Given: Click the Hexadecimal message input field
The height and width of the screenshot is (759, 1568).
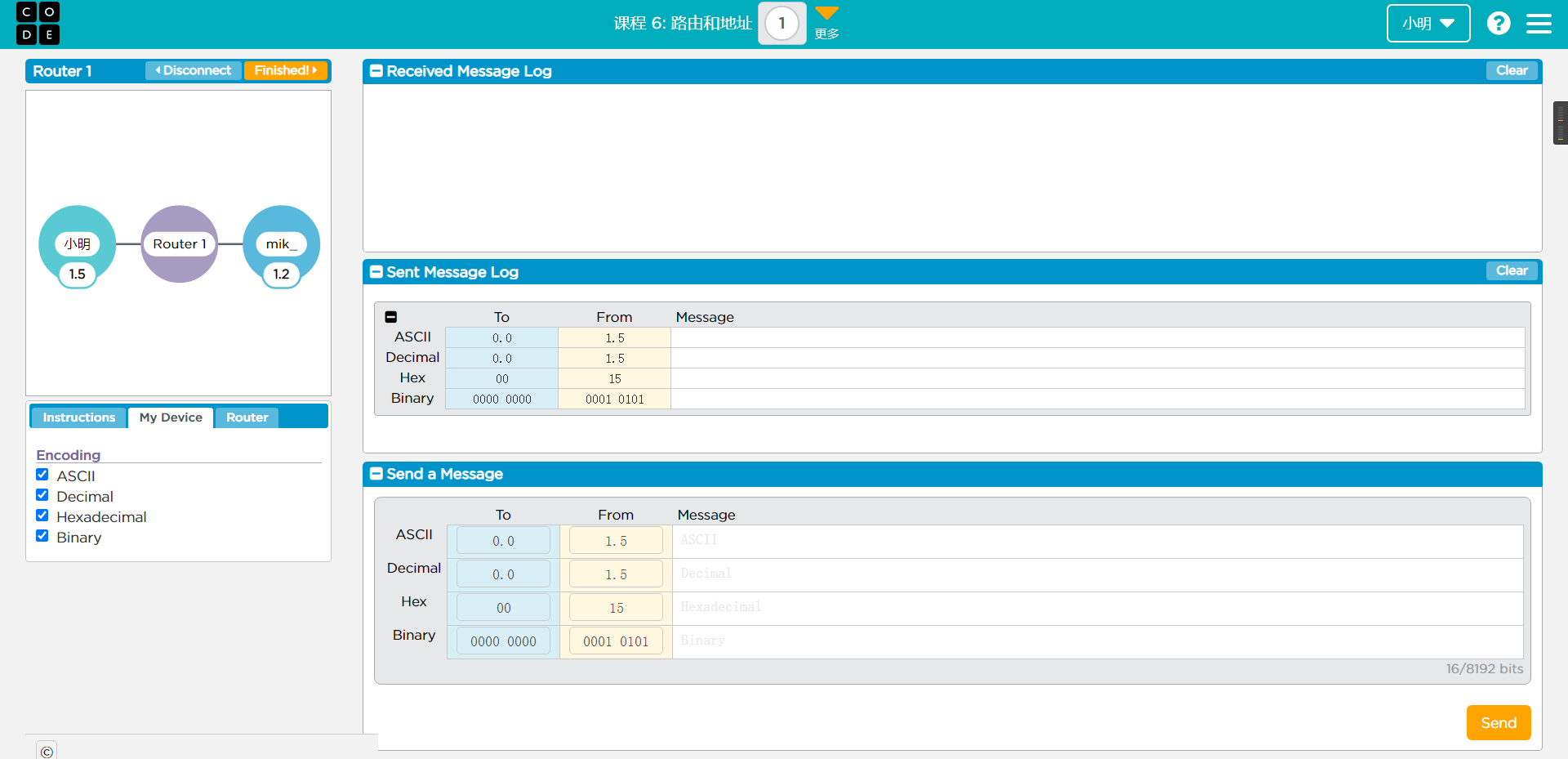Looking at the screenshot, I should coord(1098,608).
